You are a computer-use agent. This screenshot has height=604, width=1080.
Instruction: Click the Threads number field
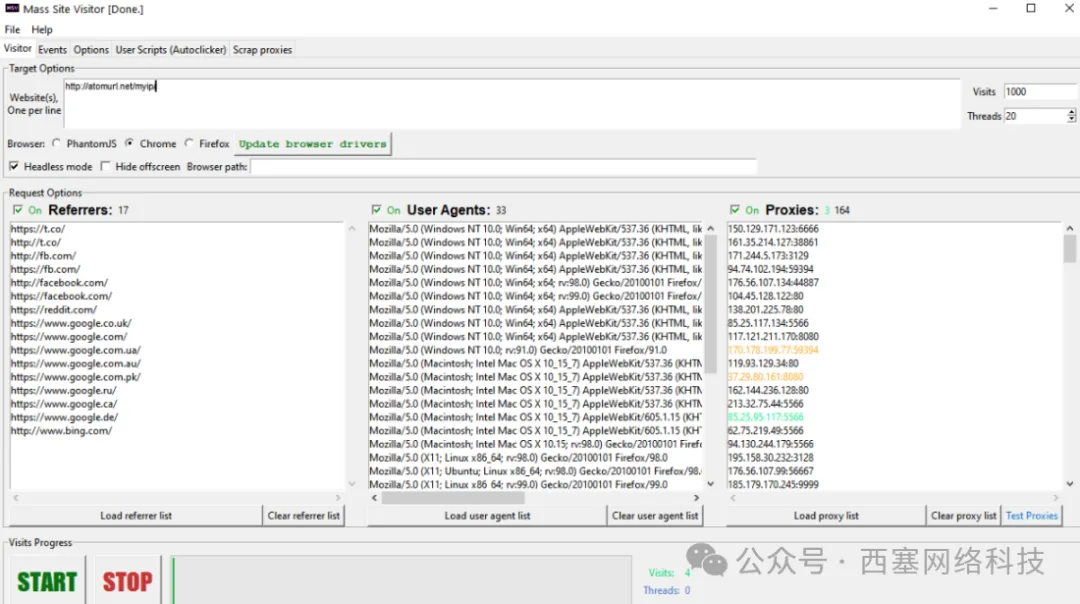click(1035, 116)
